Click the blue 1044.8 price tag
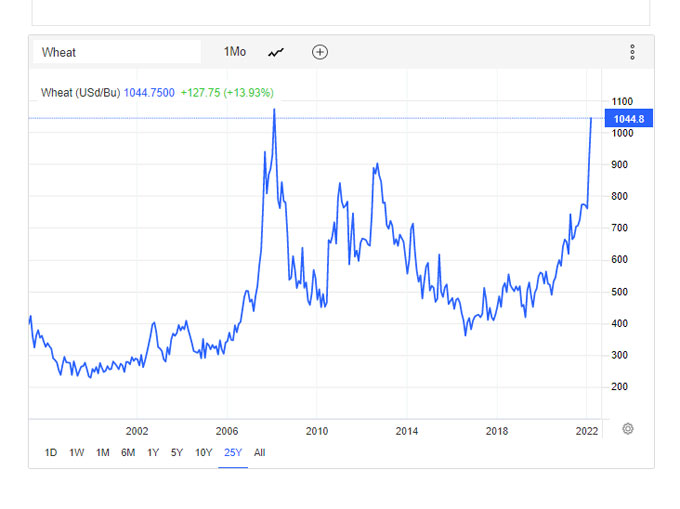The height and width of the screenshot is (509, 680). coord(629,118)
